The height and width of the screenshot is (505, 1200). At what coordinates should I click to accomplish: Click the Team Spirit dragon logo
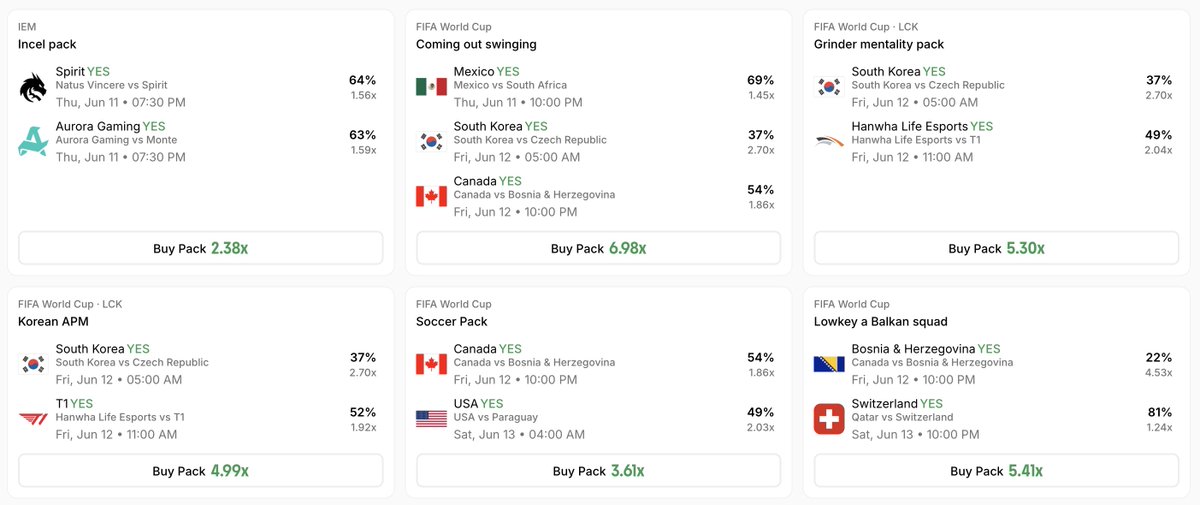coord(33,87)
